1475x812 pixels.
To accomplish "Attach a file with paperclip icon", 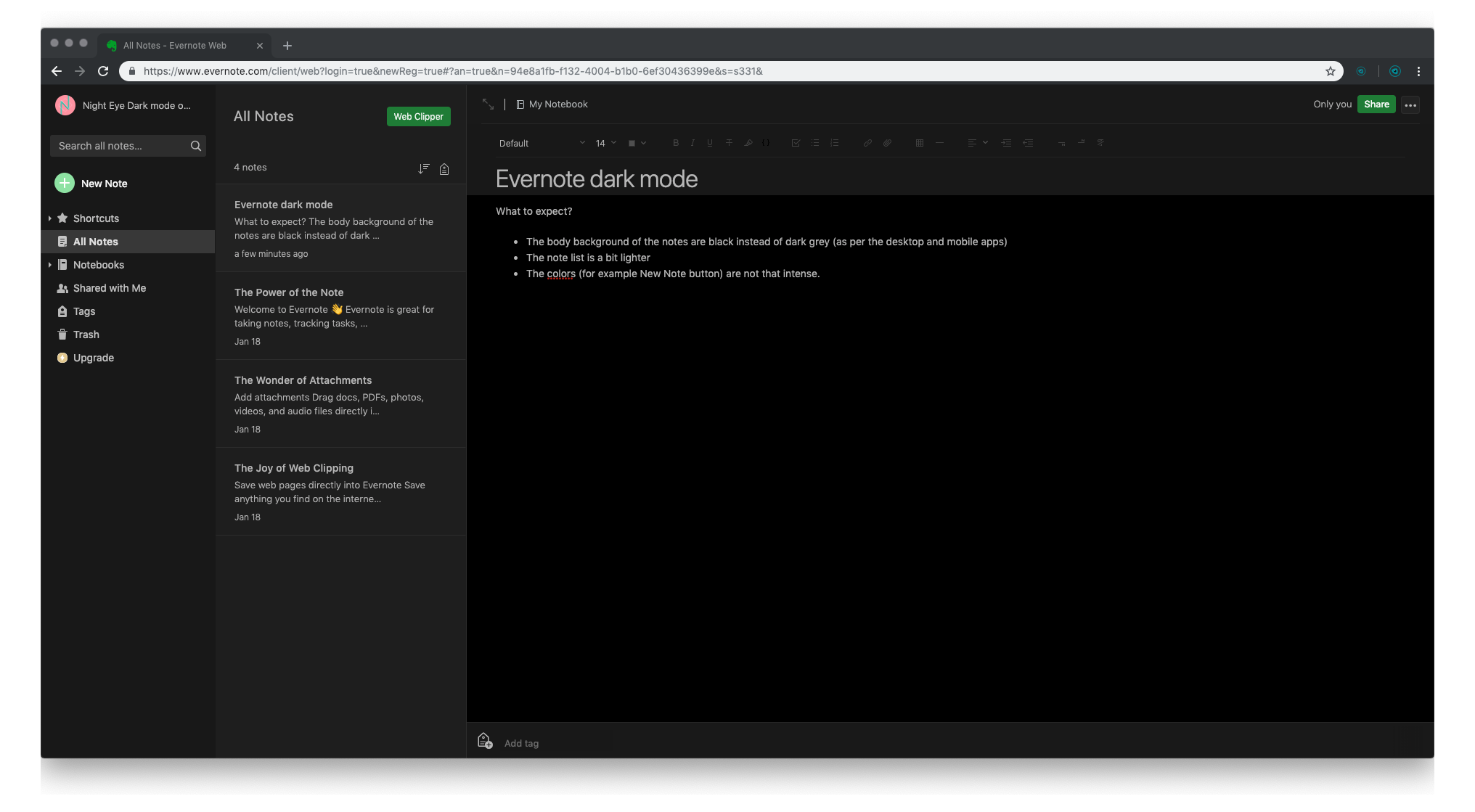I will pyautogui.click(x=887, y=143).
